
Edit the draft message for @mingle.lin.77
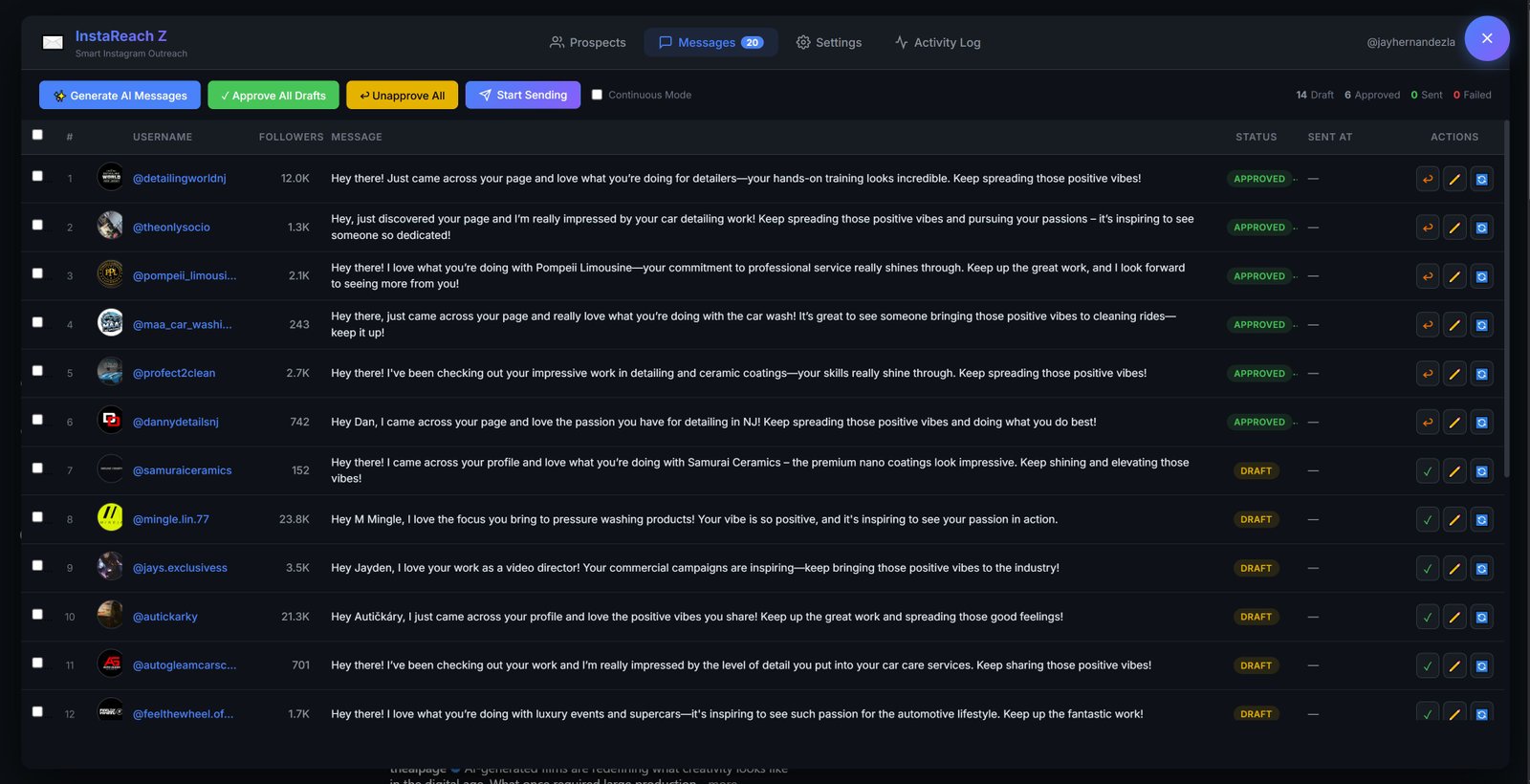1454,520
